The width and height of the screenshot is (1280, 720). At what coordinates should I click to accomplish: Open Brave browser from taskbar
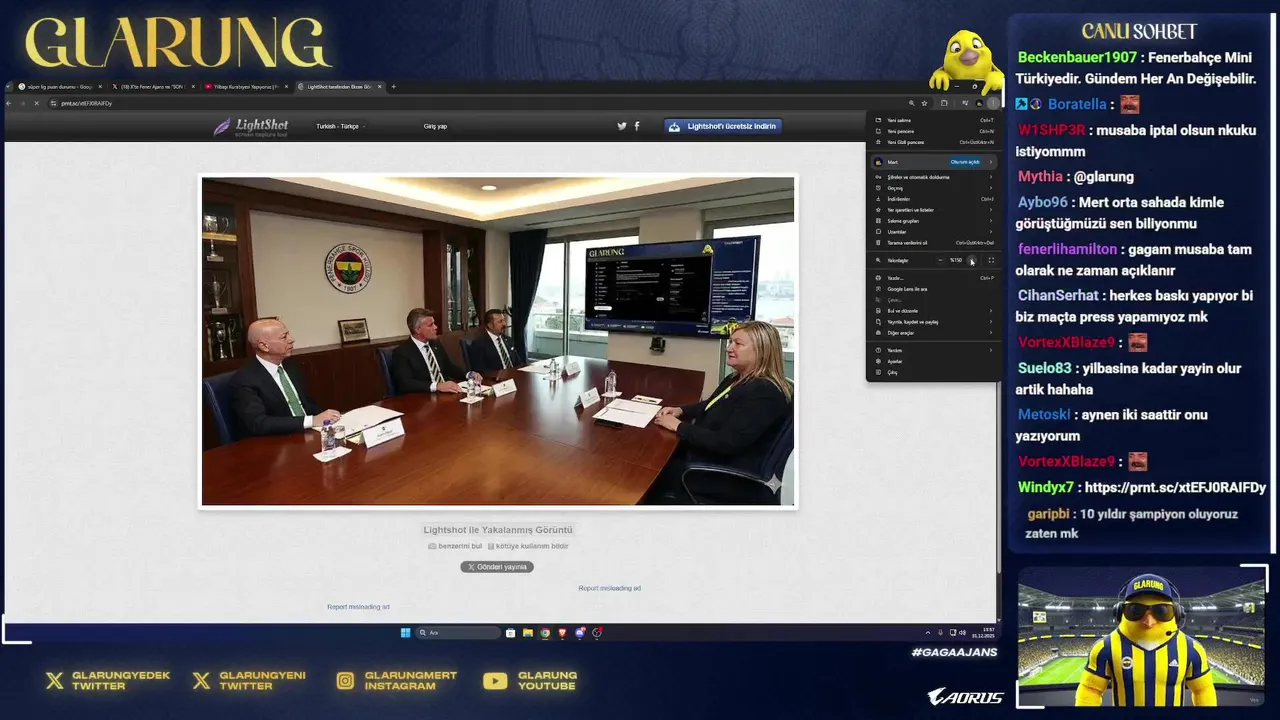click(x=562, y=633)
